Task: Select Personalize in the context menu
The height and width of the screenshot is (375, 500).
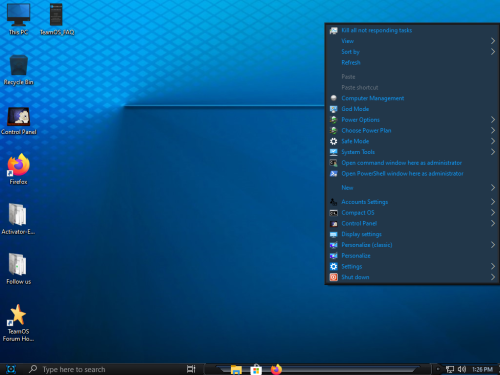Action: tap(412, 256)
